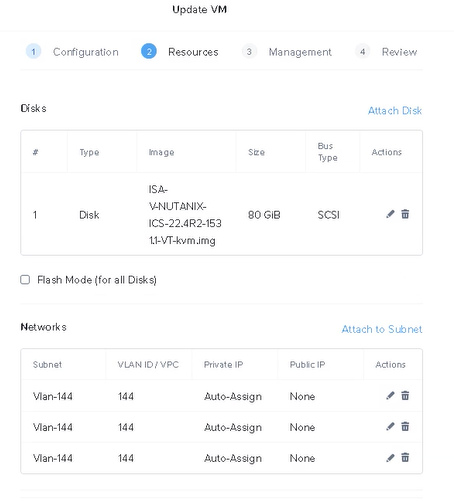Enable Flash Mode for all Disks

tap(25, 280)
